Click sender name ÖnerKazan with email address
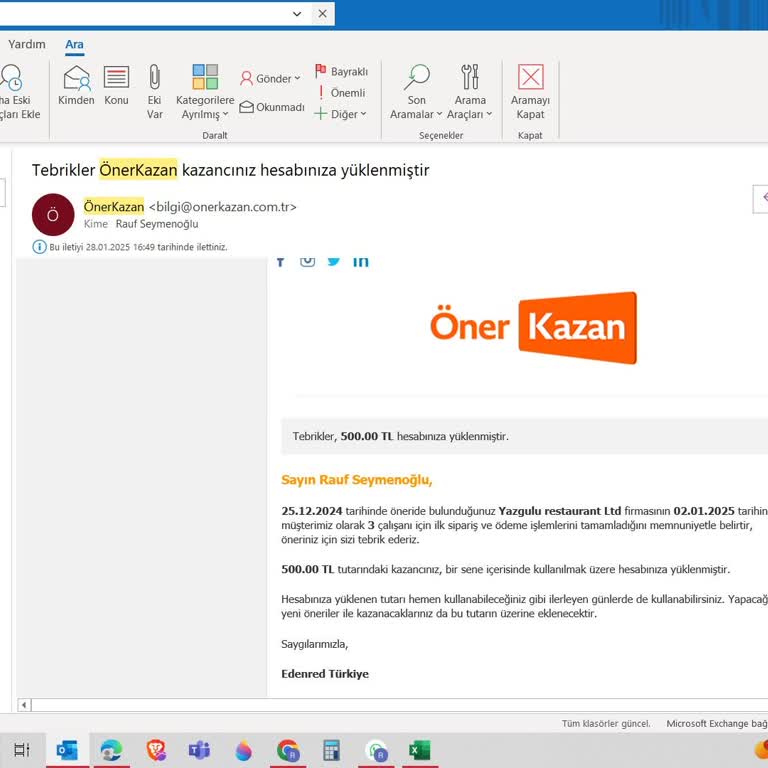Viewport: 768px width, 768px height. (190, 207)
